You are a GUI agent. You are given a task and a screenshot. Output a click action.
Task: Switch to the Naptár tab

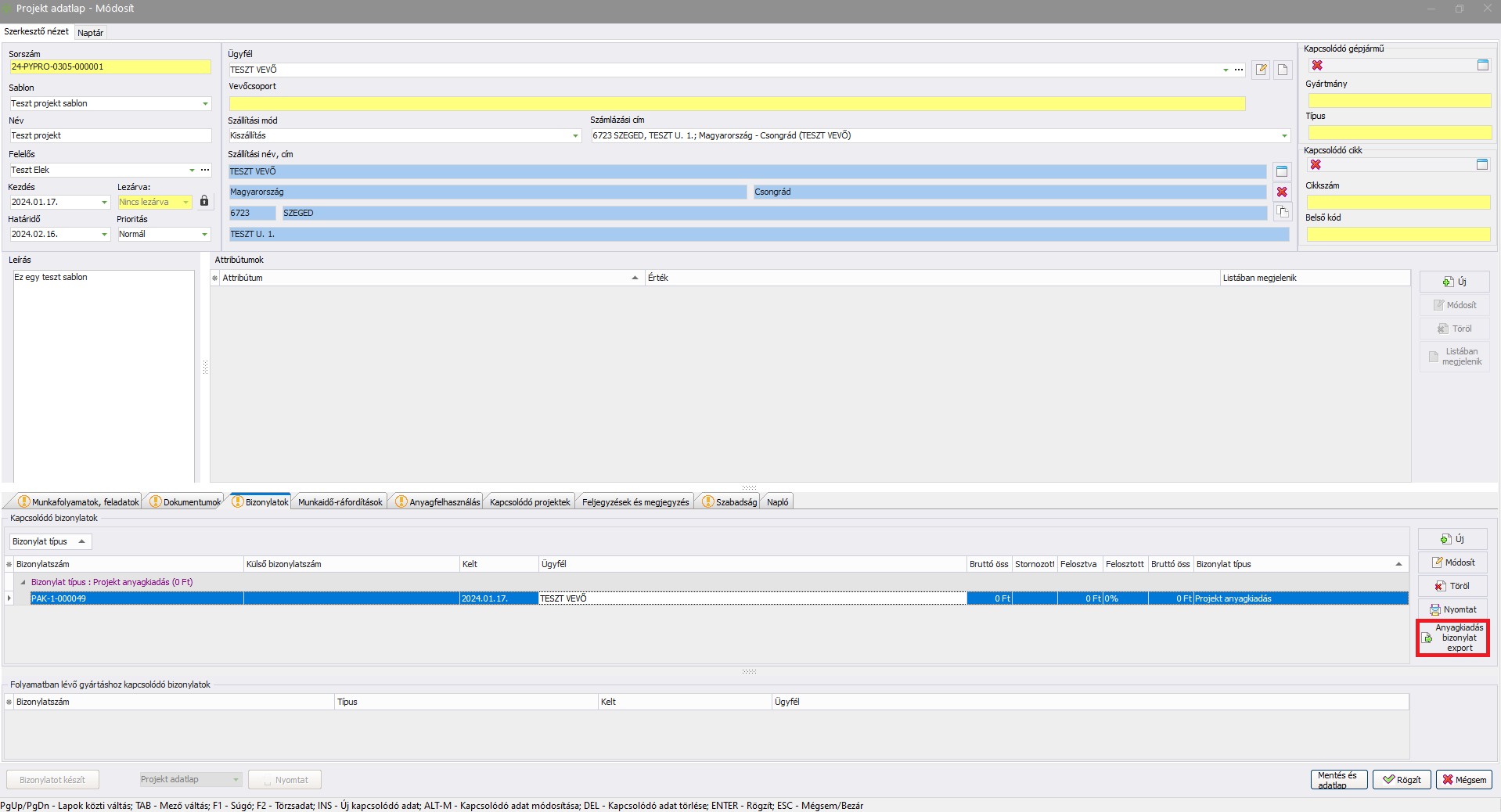[x=91, y=33]
